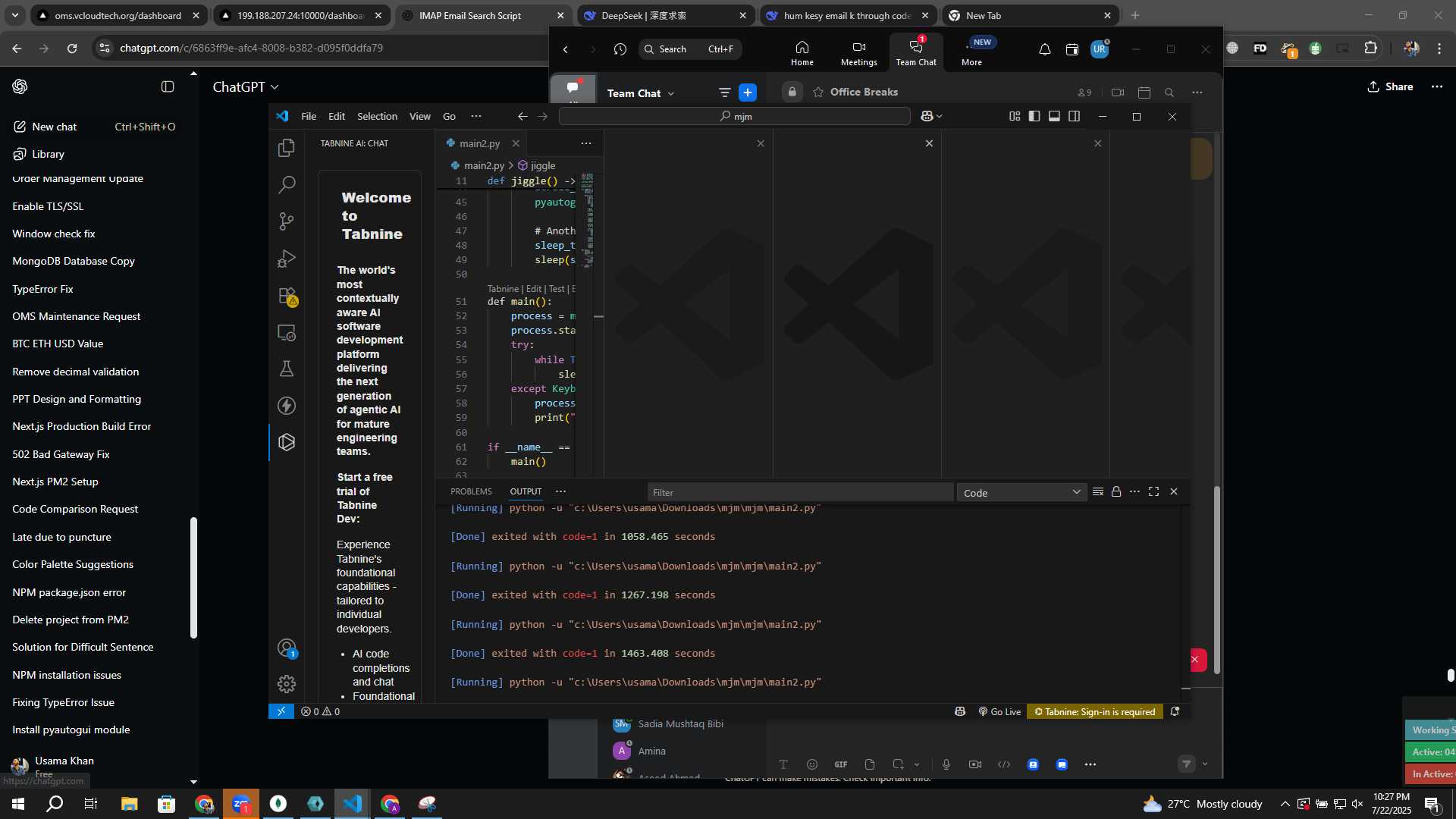
Task: Open Testing flask icon in activity bar
Action: (x=287, y=369)
